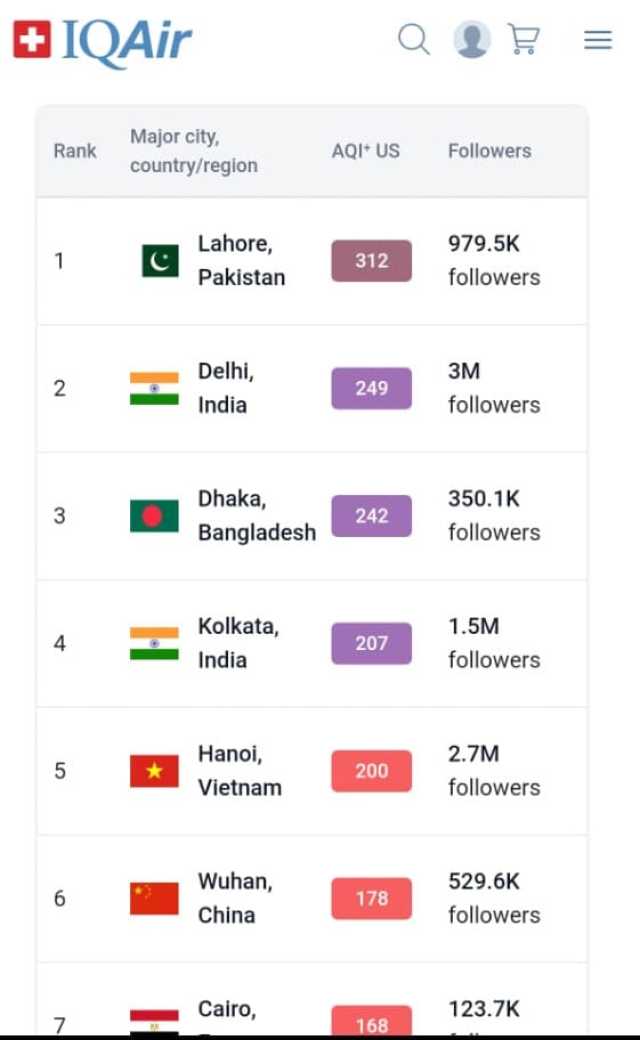The width and height of the screenshot is (640, 1040).
Task: Click the purple 249 AQI badge
Action: (371, 388)
